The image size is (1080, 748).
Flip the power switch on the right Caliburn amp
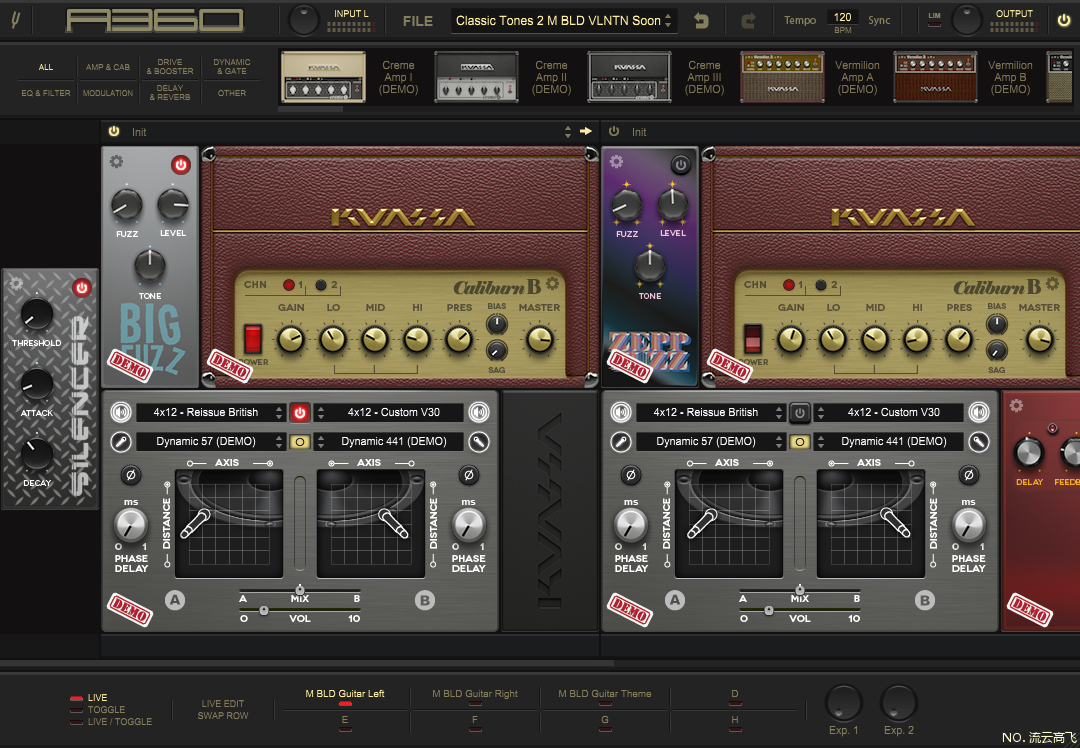[753, 339]
